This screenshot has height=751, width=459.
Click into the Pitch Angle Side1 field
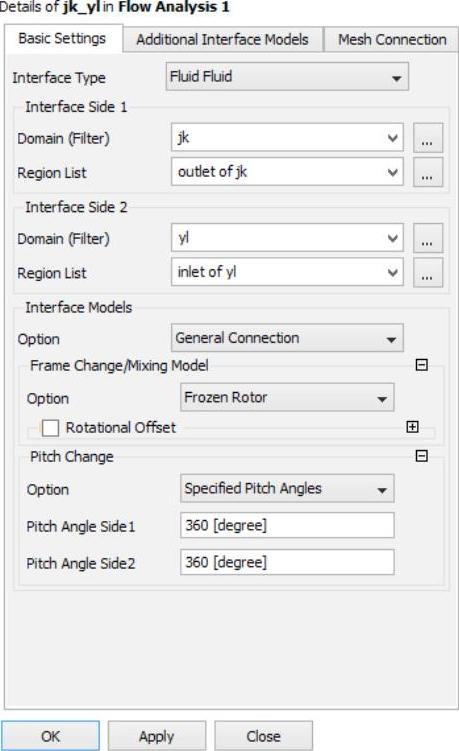(287, 525)
